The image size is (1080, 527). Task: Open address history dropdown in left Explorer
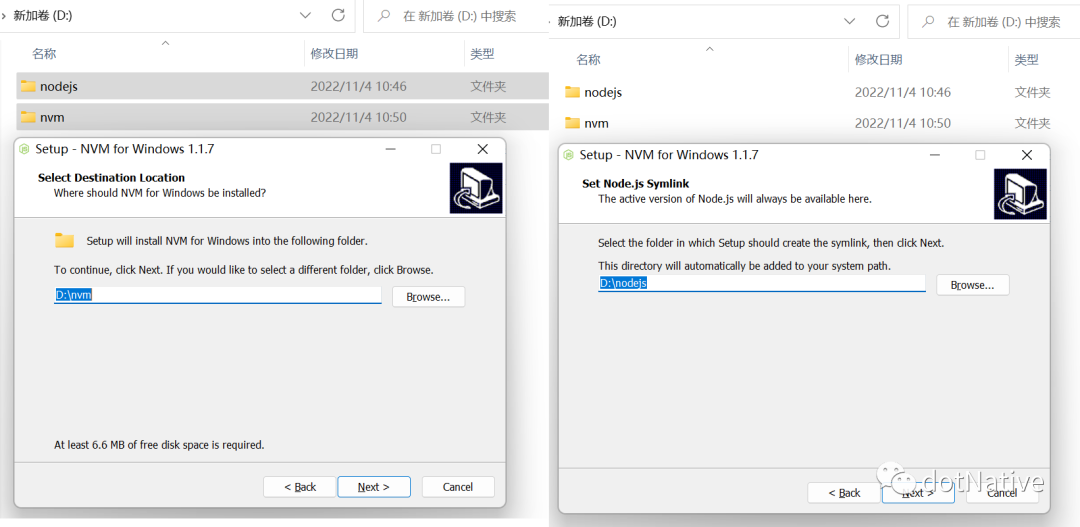click(306, 15)
